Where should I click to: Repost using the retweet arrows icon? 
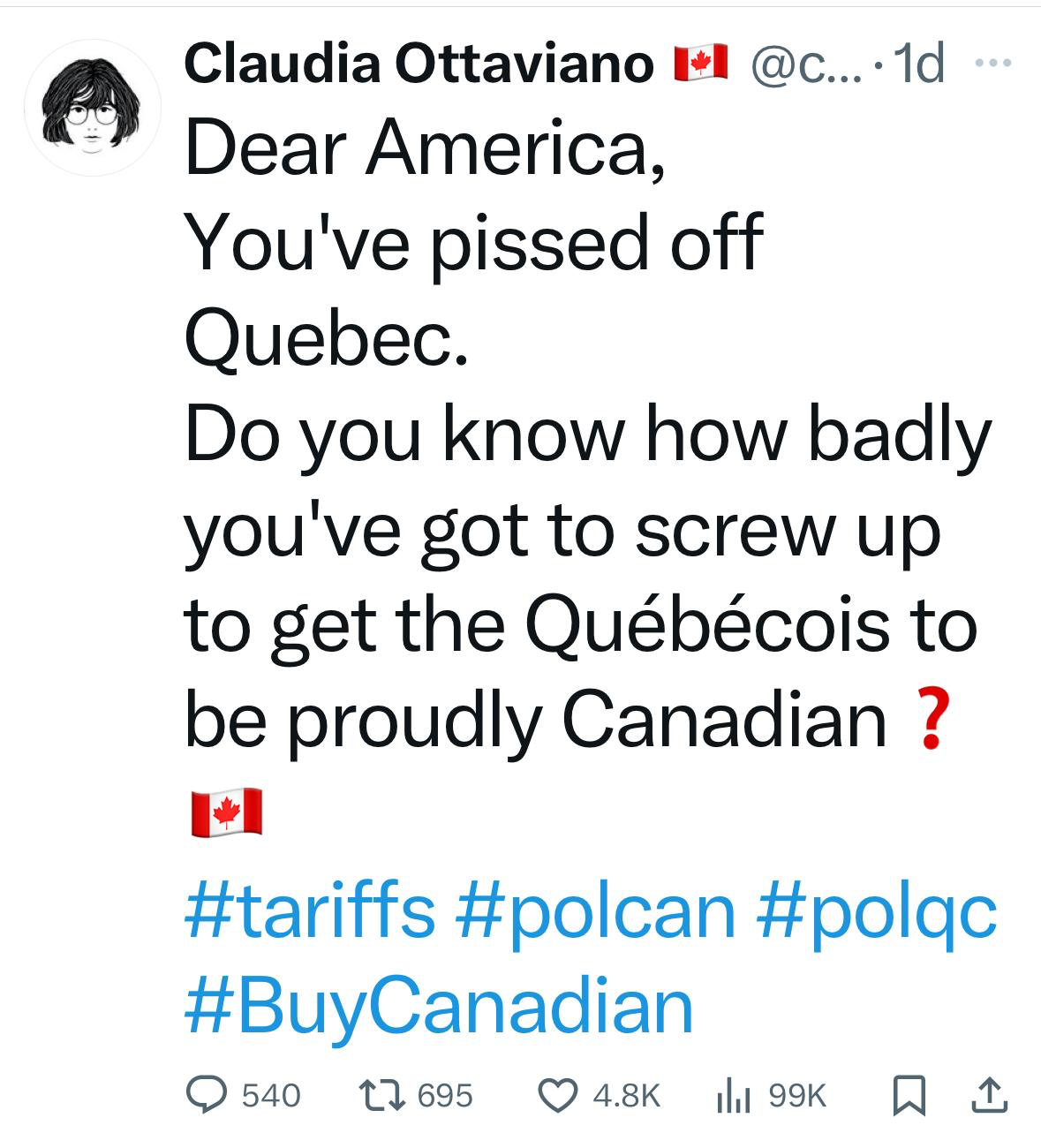pos(380,1096)
